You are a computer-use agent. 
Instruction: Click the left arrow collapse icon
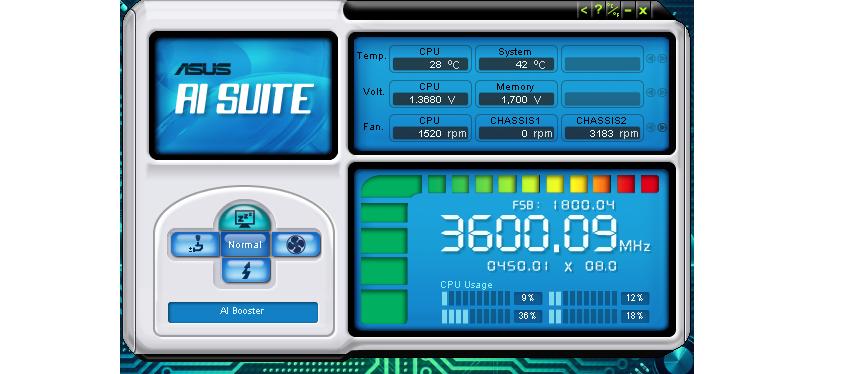[x=584, y=10]
